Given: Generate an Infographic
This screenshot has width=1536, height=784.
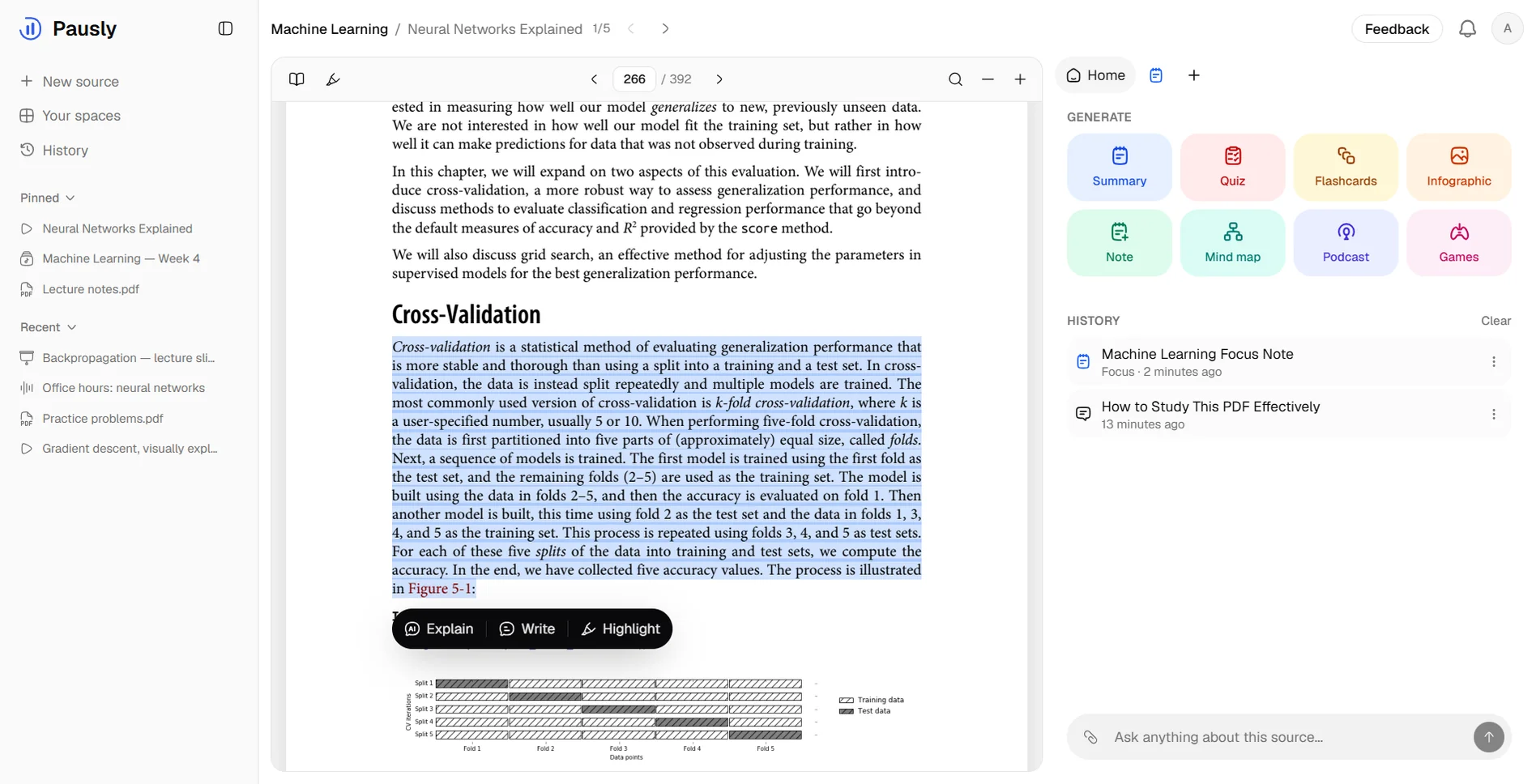Looking at the screenshot, I should tap(1458, 167).
